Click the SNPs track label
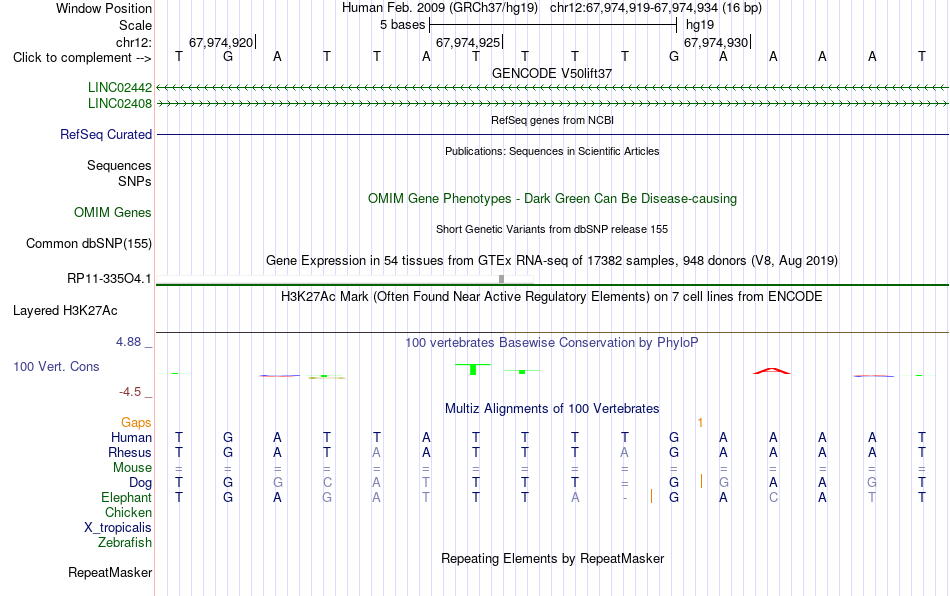Image resolution: width=950 pixels, height=596 pixels. (x=135, y=181)
